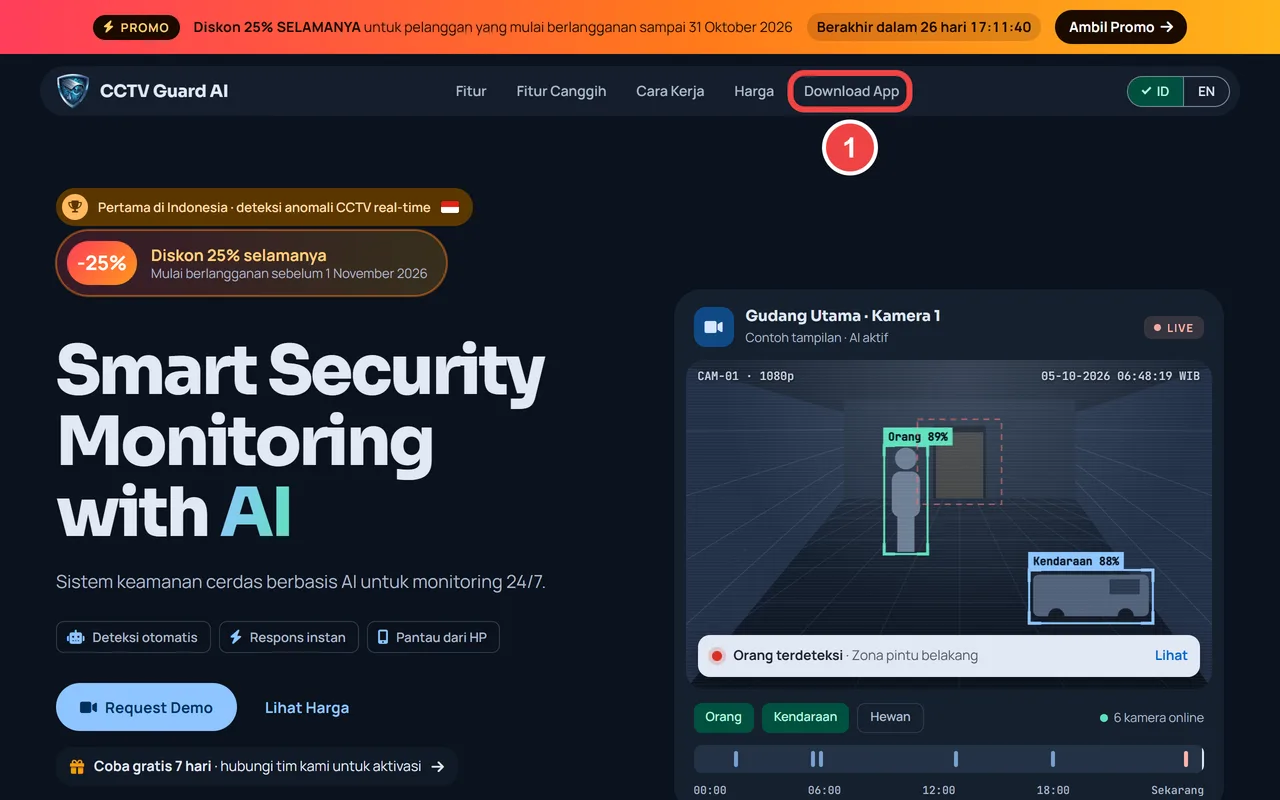Open the Fitur Canggih menu item

561,91
